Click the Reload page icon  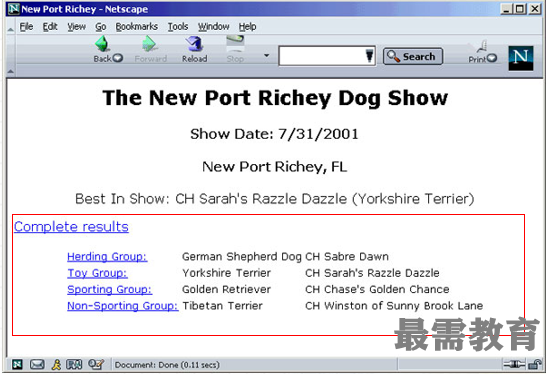click(194, 44)
